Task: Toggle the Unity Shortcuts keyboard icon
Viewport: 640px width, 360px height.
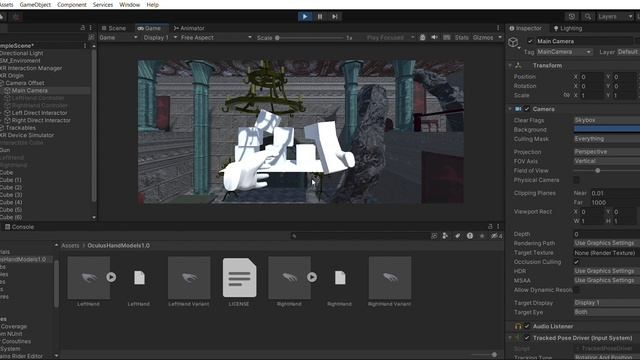Action: 447,38
